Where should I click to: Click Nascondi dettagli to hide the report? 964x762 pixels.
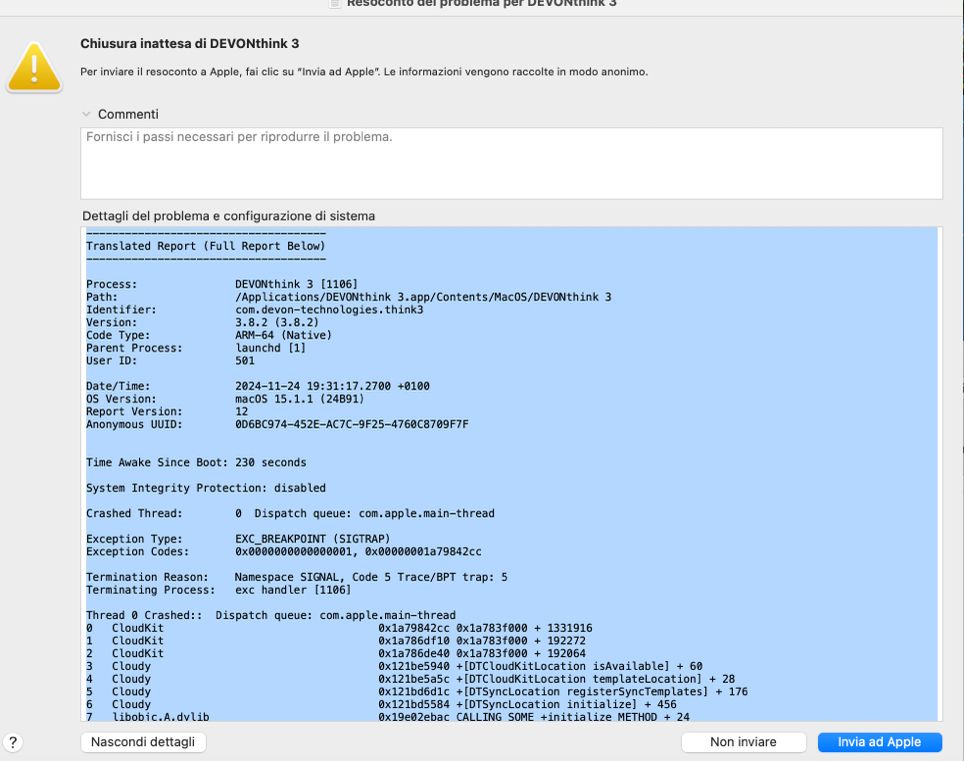[143, 742]
